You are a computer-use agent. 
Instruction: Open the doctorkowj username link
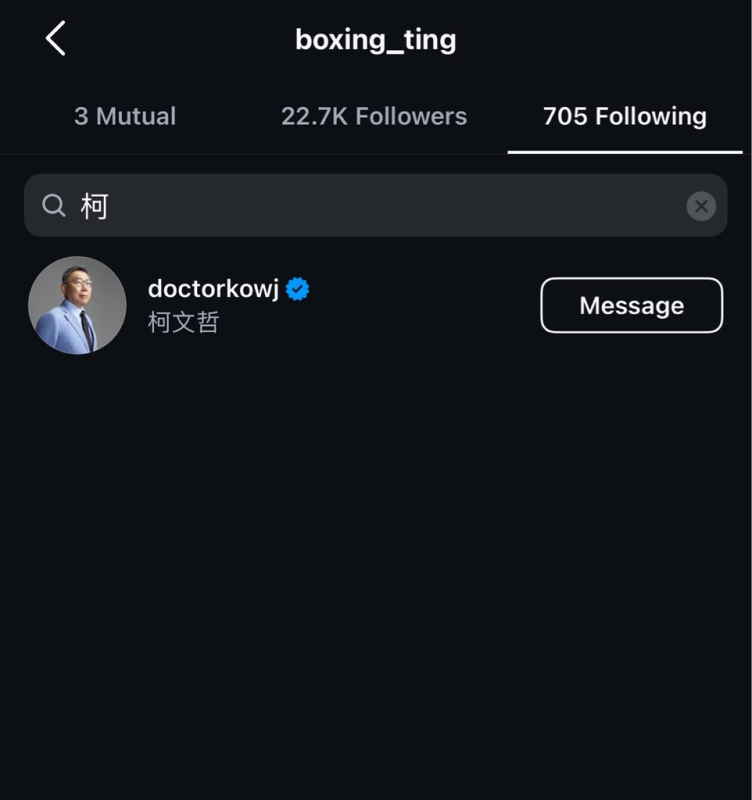(213, 289)
